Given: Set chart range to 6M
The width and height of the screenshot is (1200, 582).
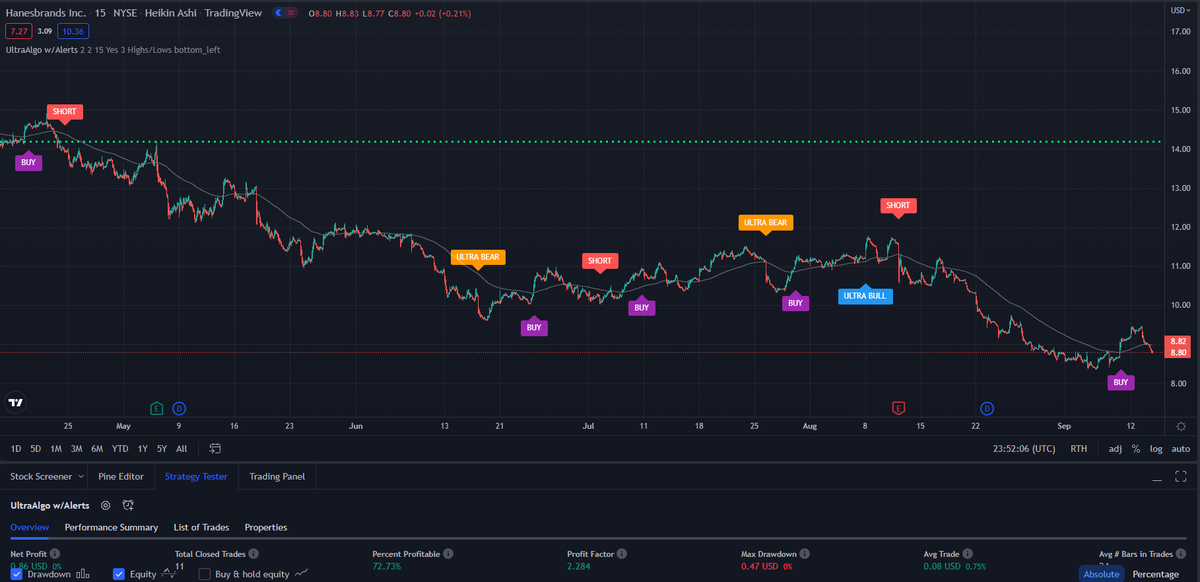Looking at the screenshot, I should point(97,449).
